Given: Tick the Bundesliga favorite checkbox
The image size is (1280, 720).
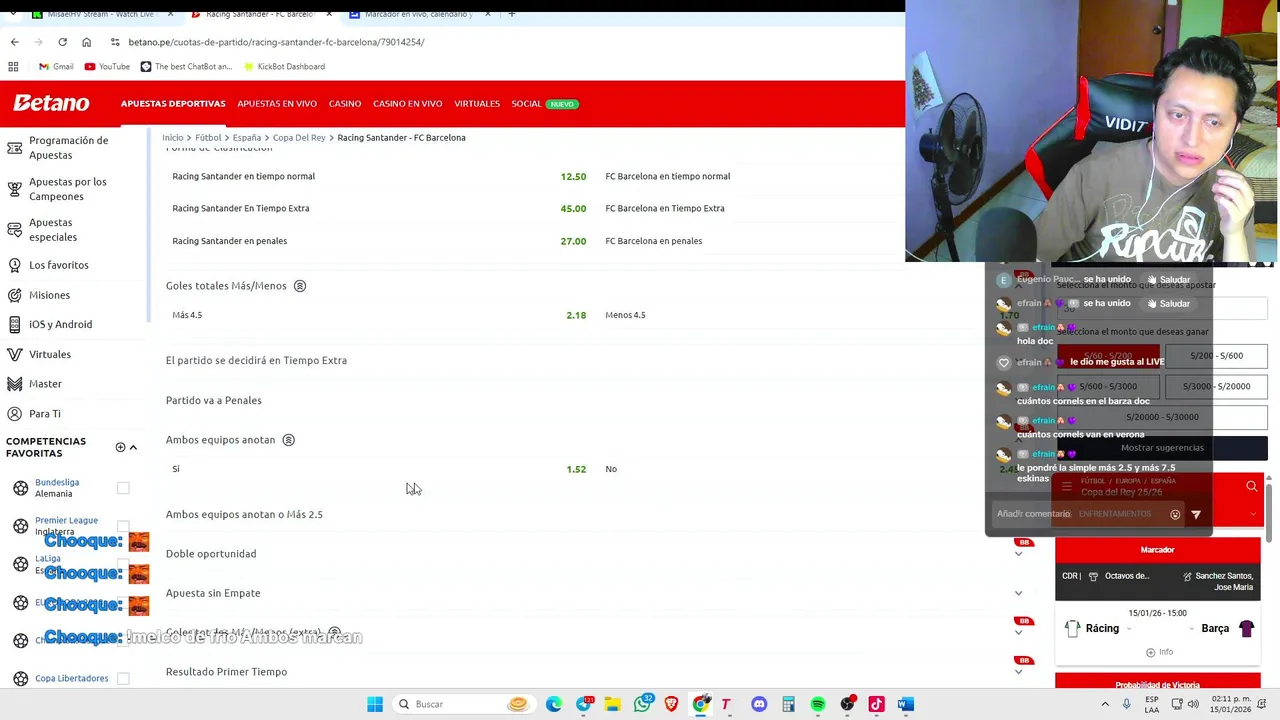Looking at the screenshot, I should click(x=123, y=488).
